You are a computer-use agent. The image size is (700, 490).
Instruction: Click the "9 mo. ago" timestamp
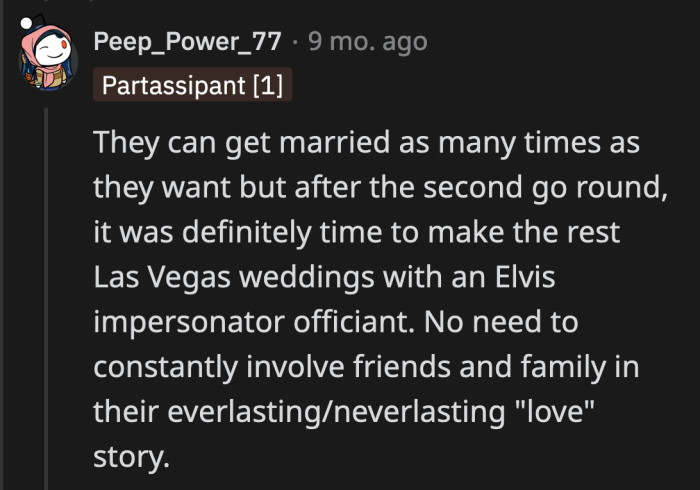coord(367,42)
